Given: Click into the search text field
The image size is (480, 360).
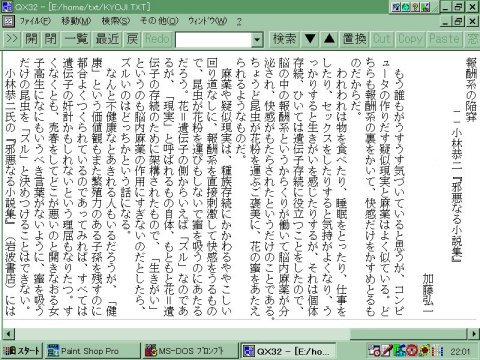Looking at the screenshot, I should 213,40.
